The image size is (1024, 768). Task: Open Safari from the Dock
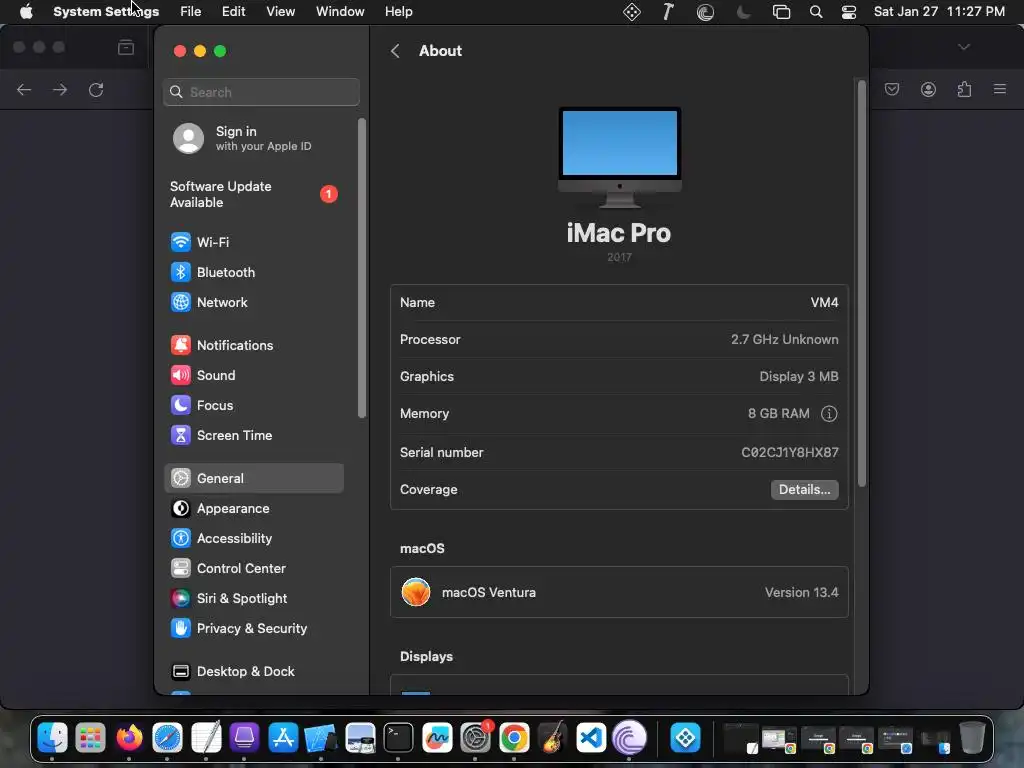coord(167,738)
